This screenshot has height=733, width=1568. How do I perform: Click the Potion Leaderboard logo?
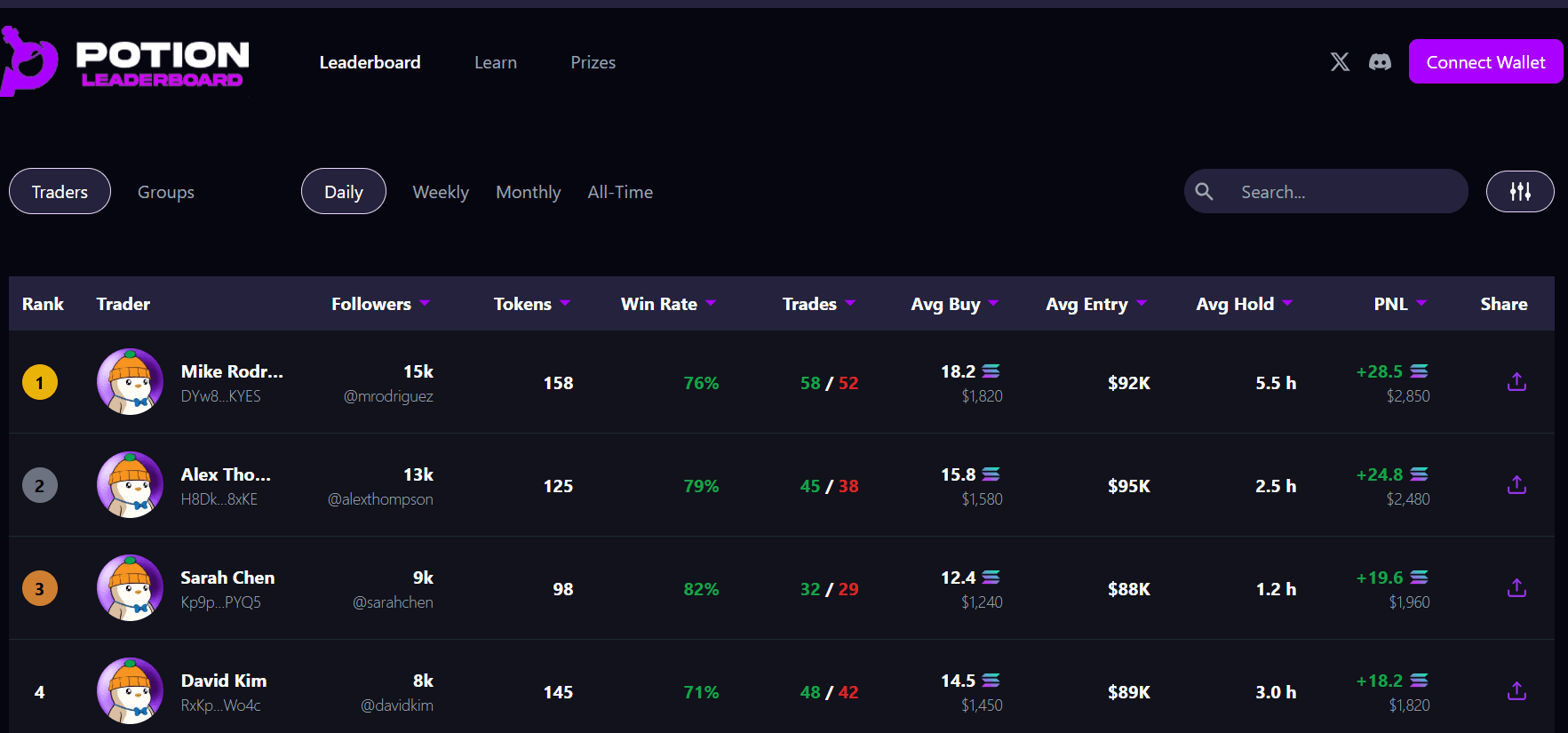(124, 61)
